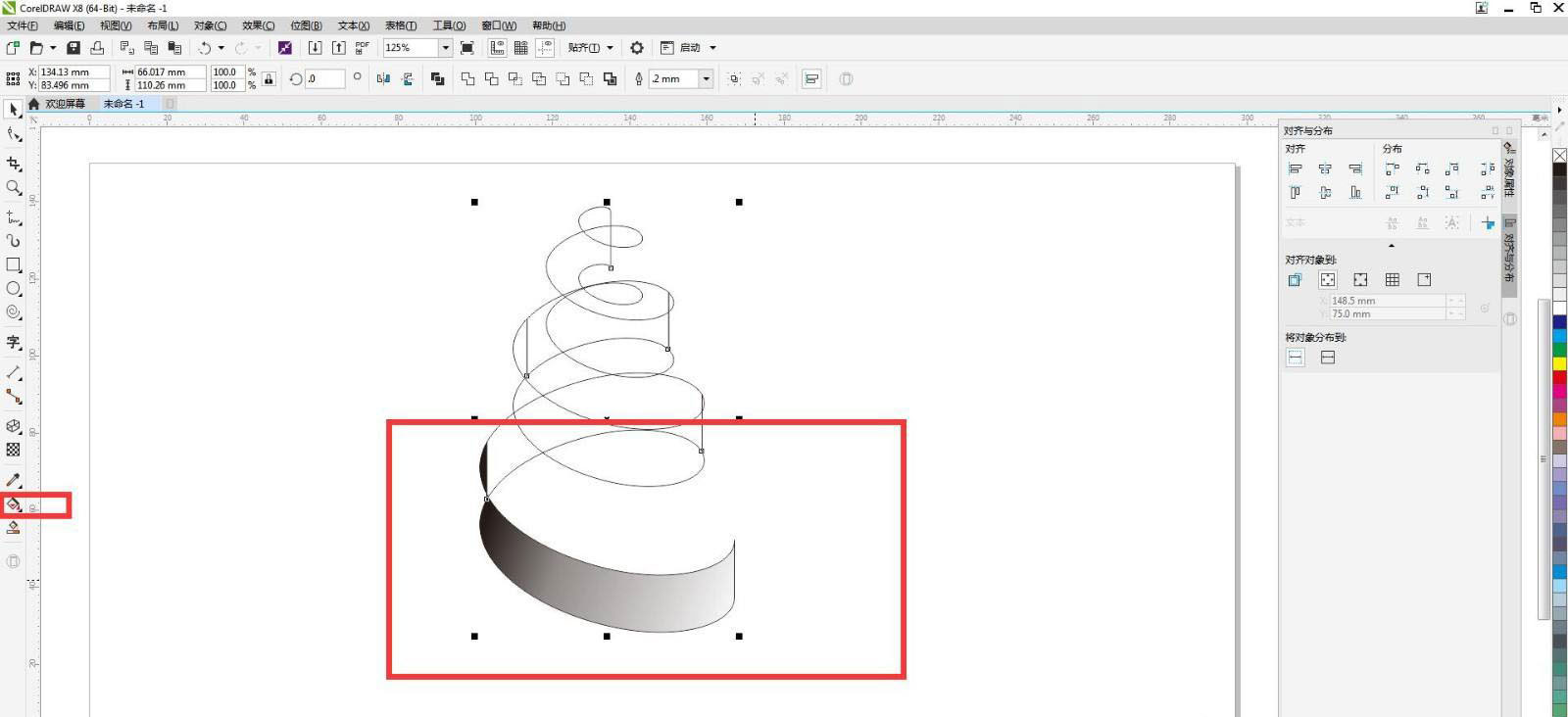The height and width of the screenshot is (717, 1568).
Task: Switch to the 欢迎屏幕 tab
Action: [65, 104]
